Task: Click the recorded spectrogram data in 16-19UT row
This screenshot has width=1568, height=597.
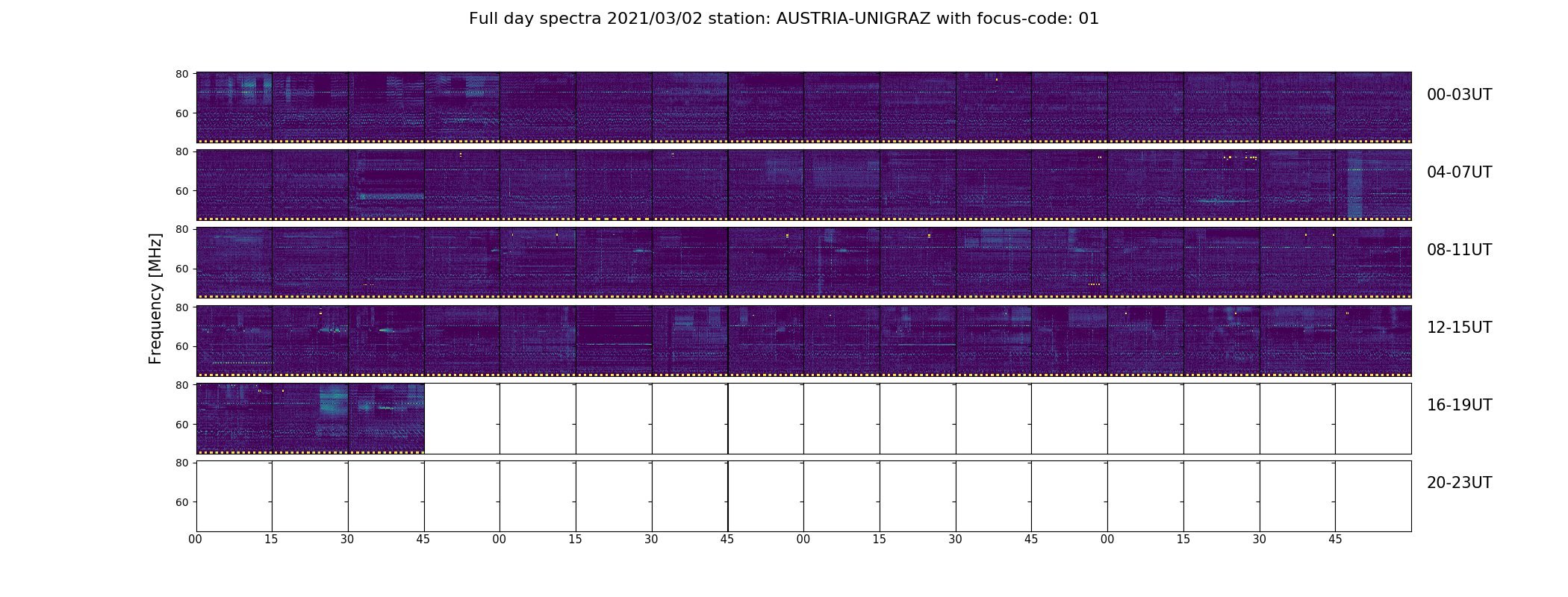Action: [x=310, y=419]
